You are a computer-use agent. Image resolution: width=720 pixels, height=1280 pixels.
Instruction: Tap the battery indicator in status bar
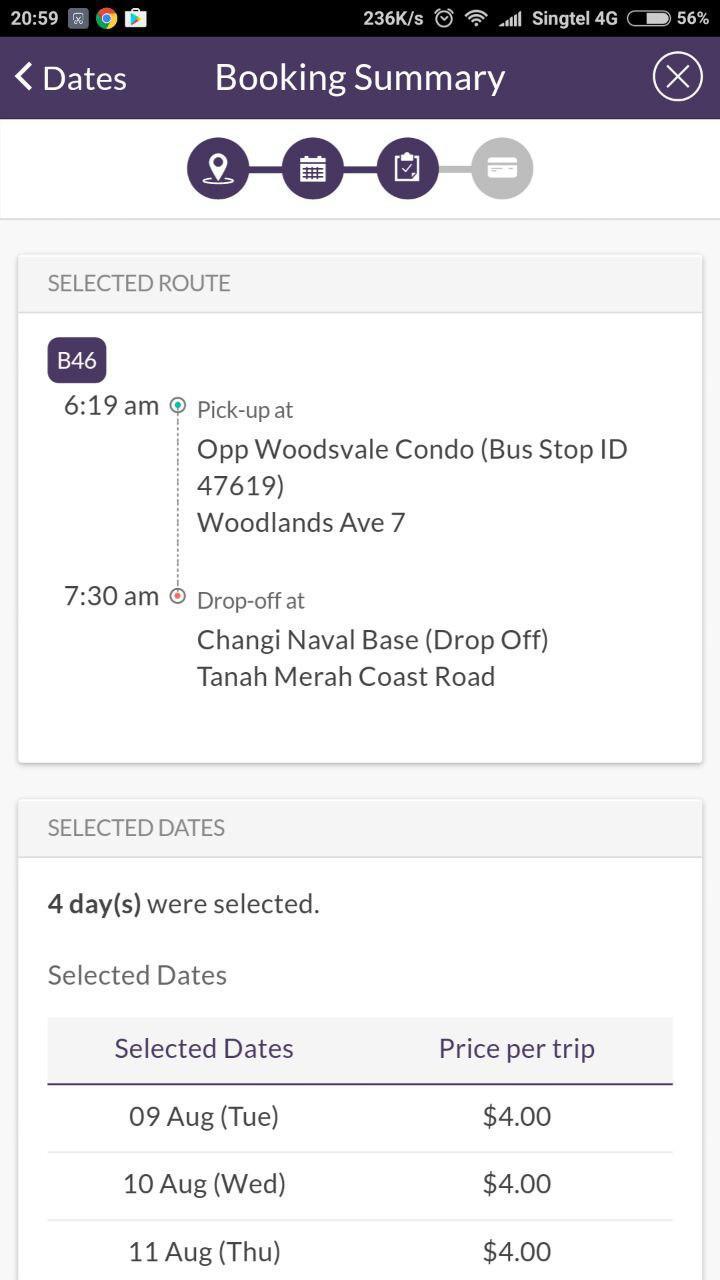(x=648, y=18)
